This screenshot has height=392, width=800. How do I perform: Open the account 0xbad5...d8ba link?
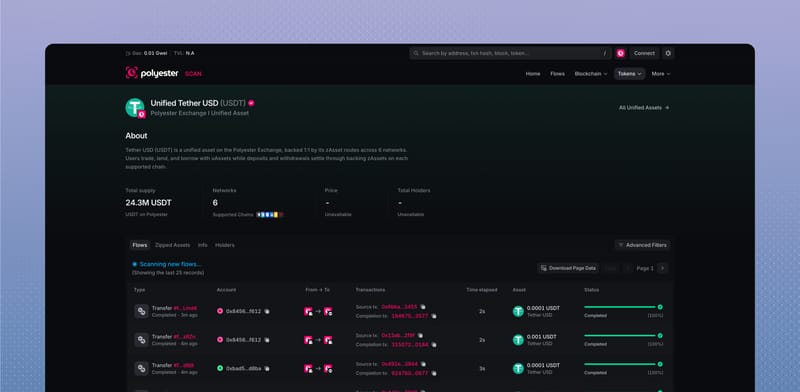(243, 368)
